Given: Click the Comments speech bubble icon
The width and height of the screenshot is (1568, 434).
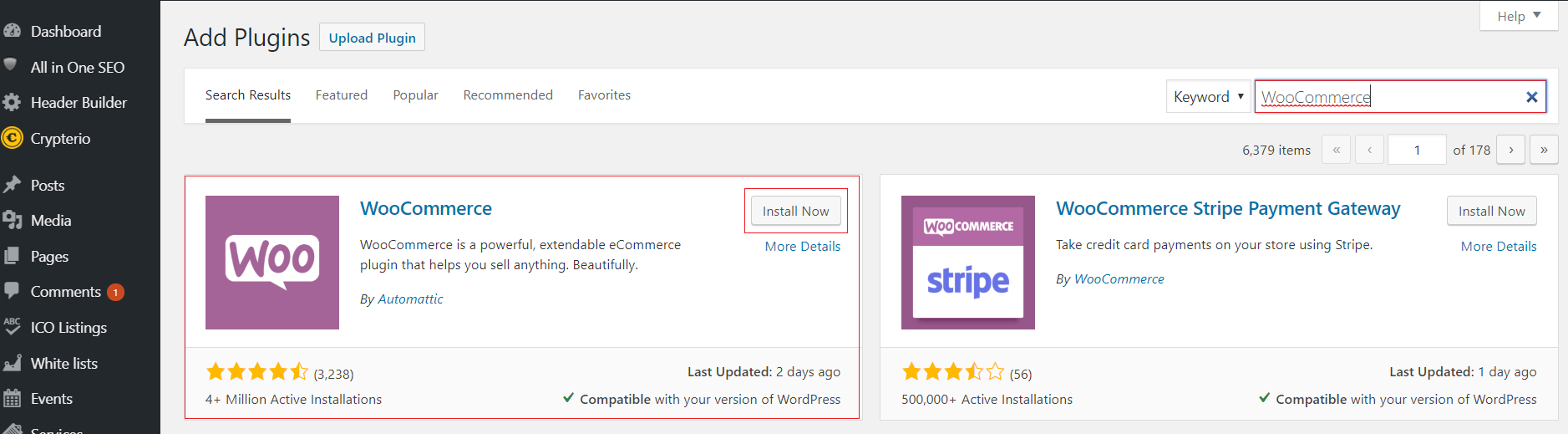Looking at the screenshot, I should click(12, 291).
